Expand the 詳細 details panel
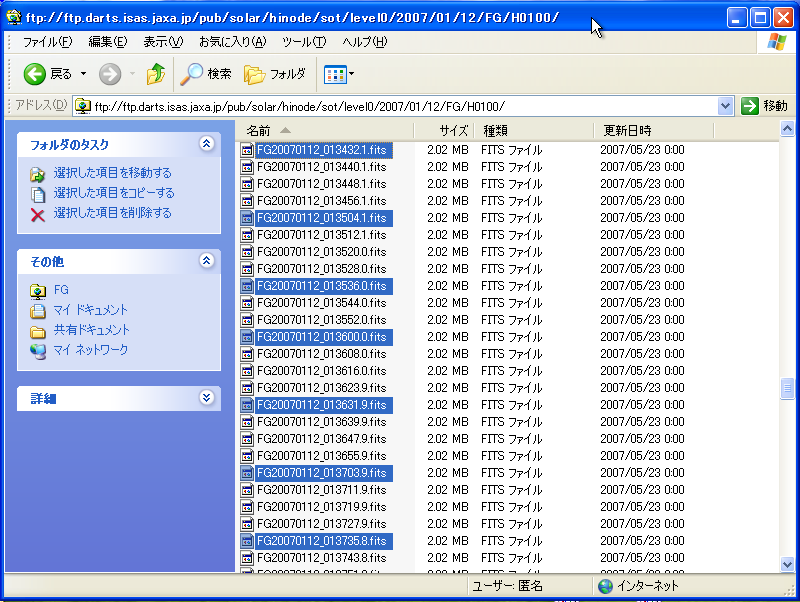 pos(207,397)
